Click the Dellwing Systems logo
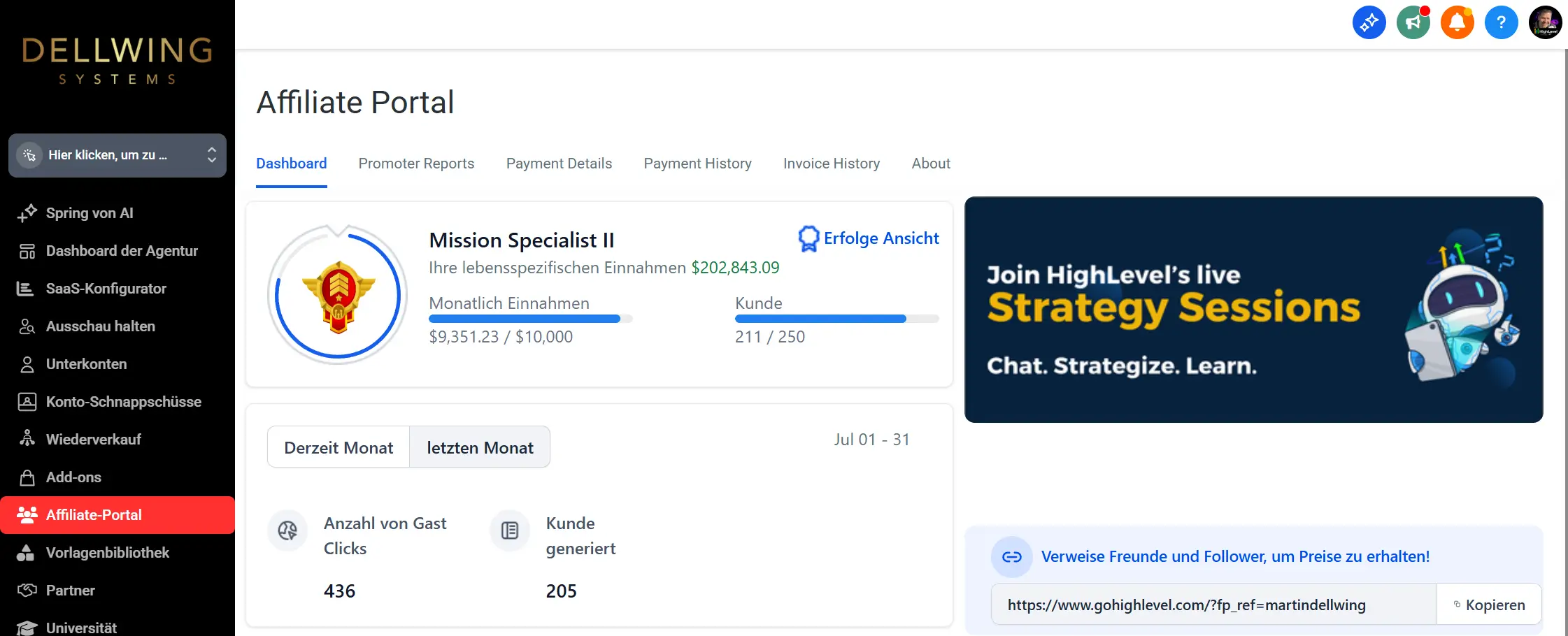Viewport: 1568px width, 636px height. coord(117,62)
